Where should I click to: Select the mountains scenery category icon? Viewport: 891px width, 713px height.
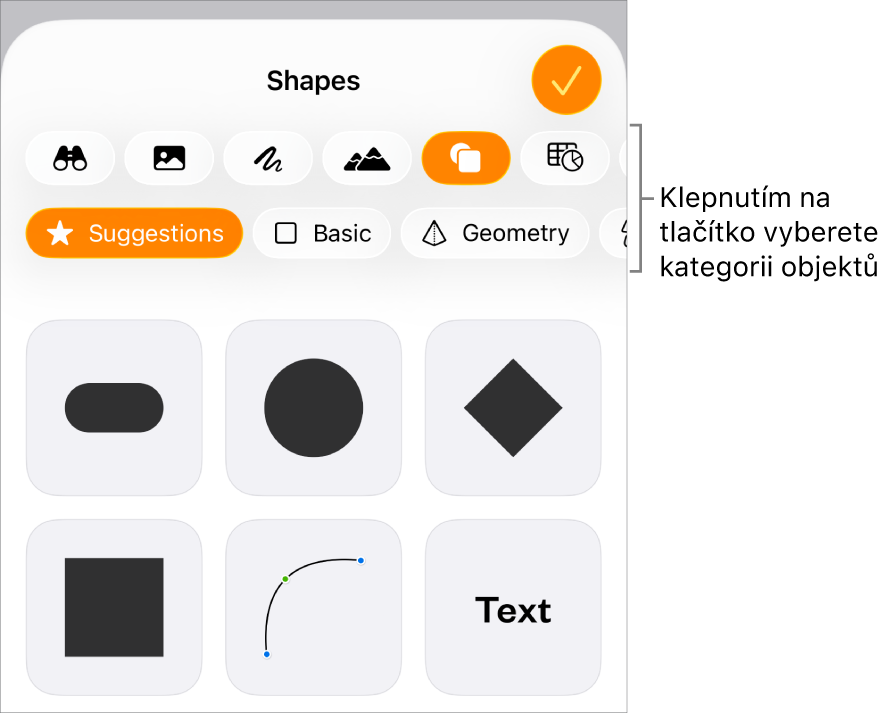pos(367,158)
